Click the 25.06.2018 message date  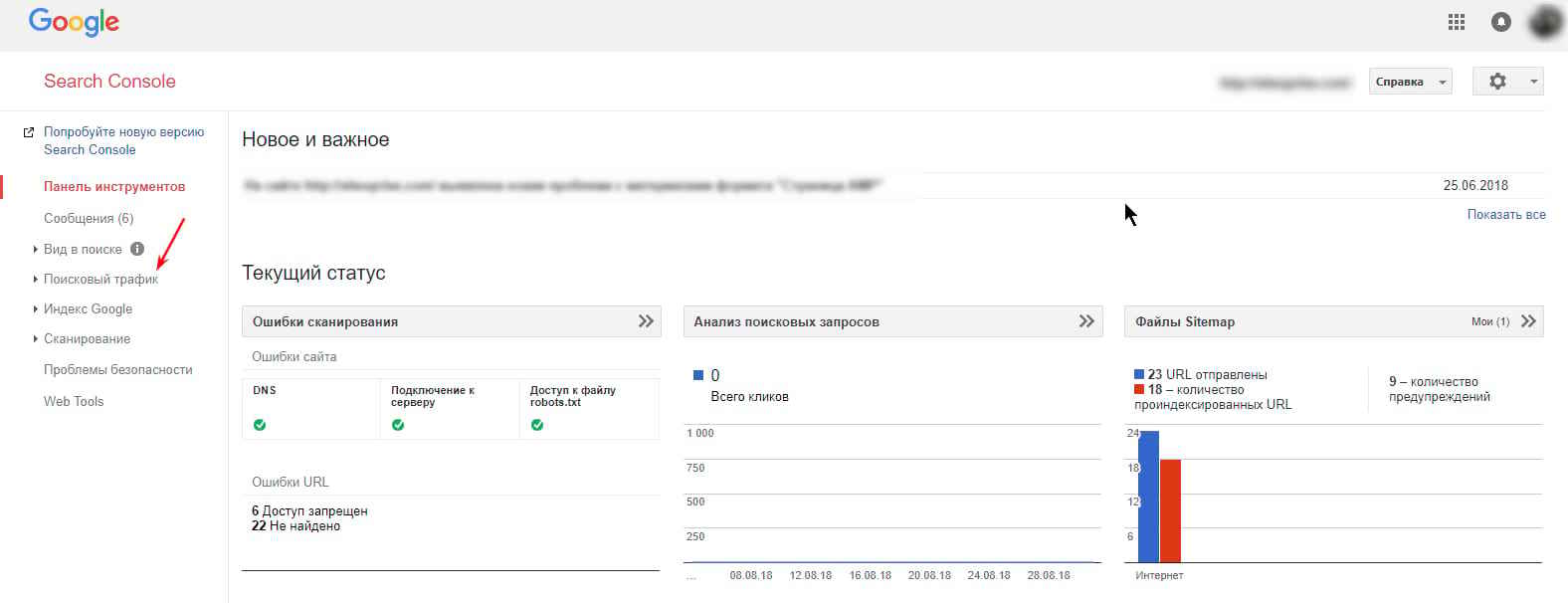pyautogui.click(x=1475, y=185)
